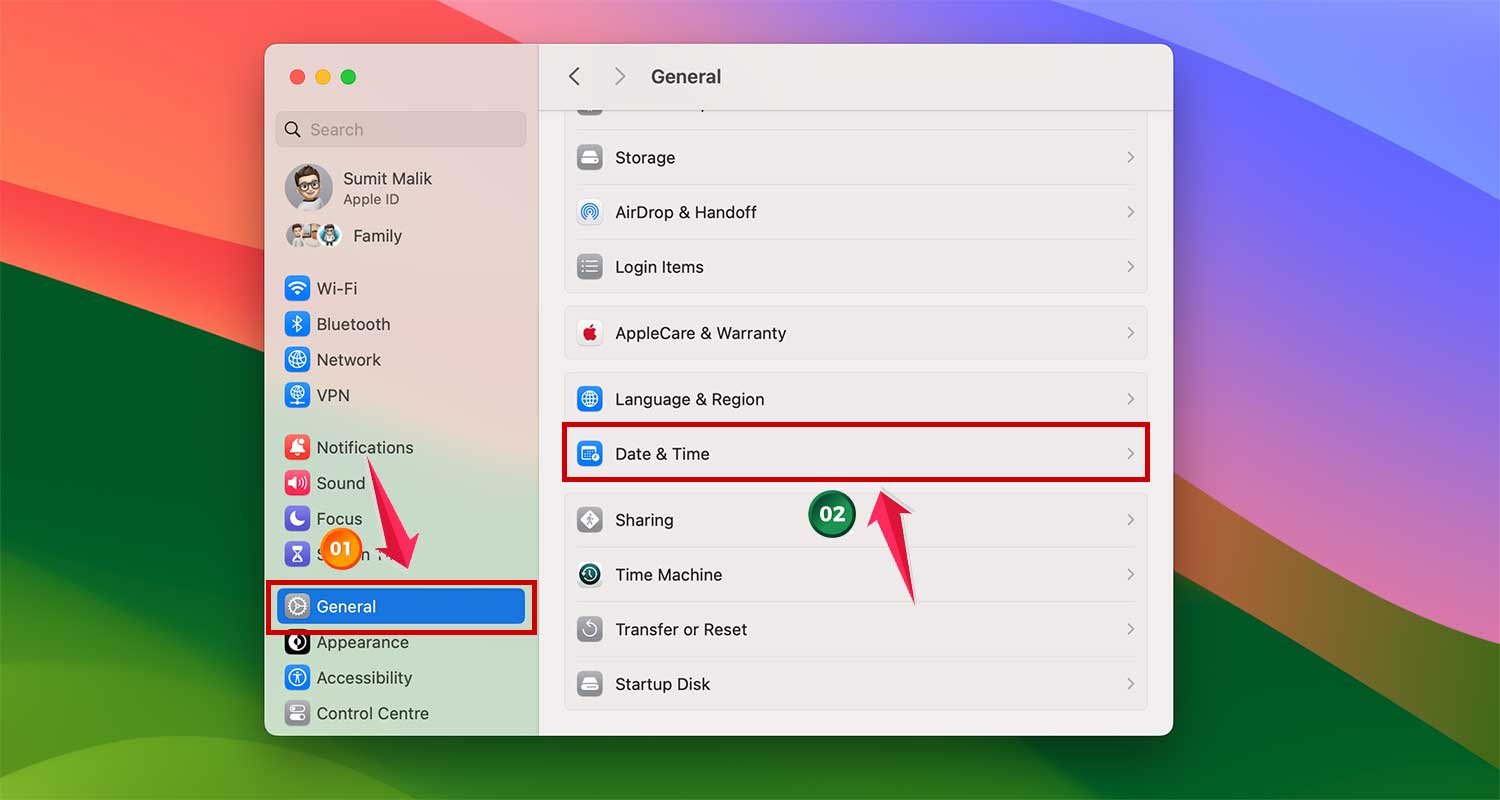Expand the Date & Time settings
The width and height of the screenshot is (1500, 800).
tap(1130, 453)
